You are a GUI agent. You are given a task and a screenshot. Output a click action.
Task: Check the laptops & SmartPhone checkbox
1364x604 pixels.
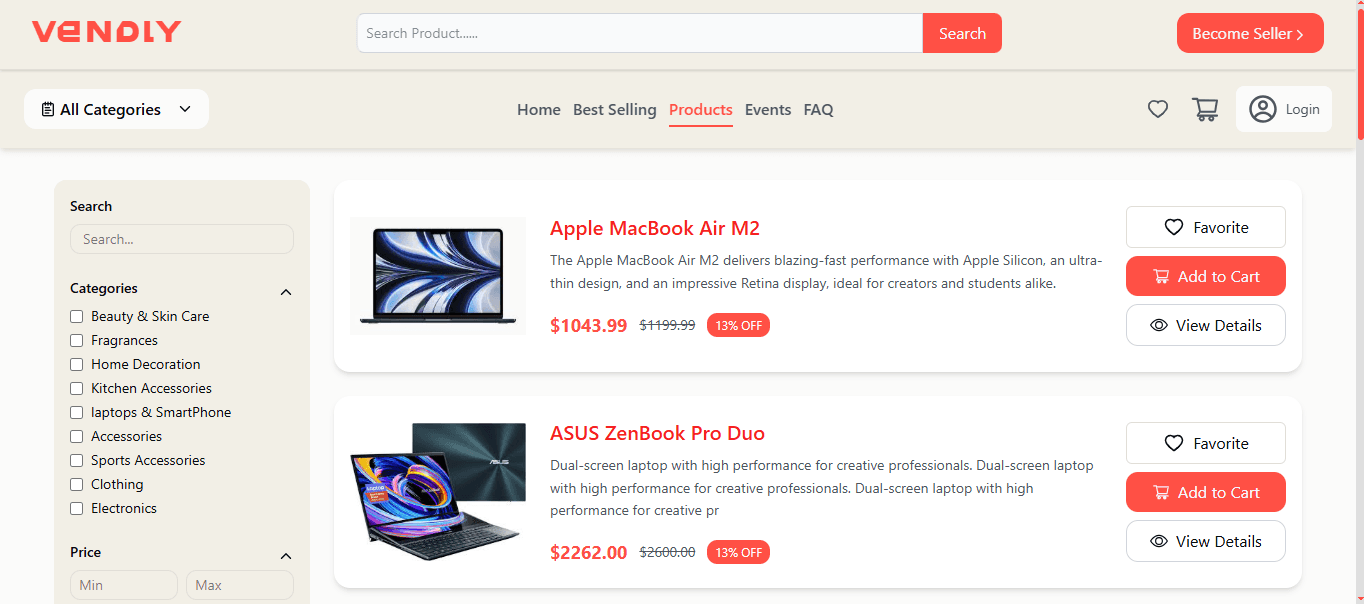pyautogui.click(x=76, y=412)
